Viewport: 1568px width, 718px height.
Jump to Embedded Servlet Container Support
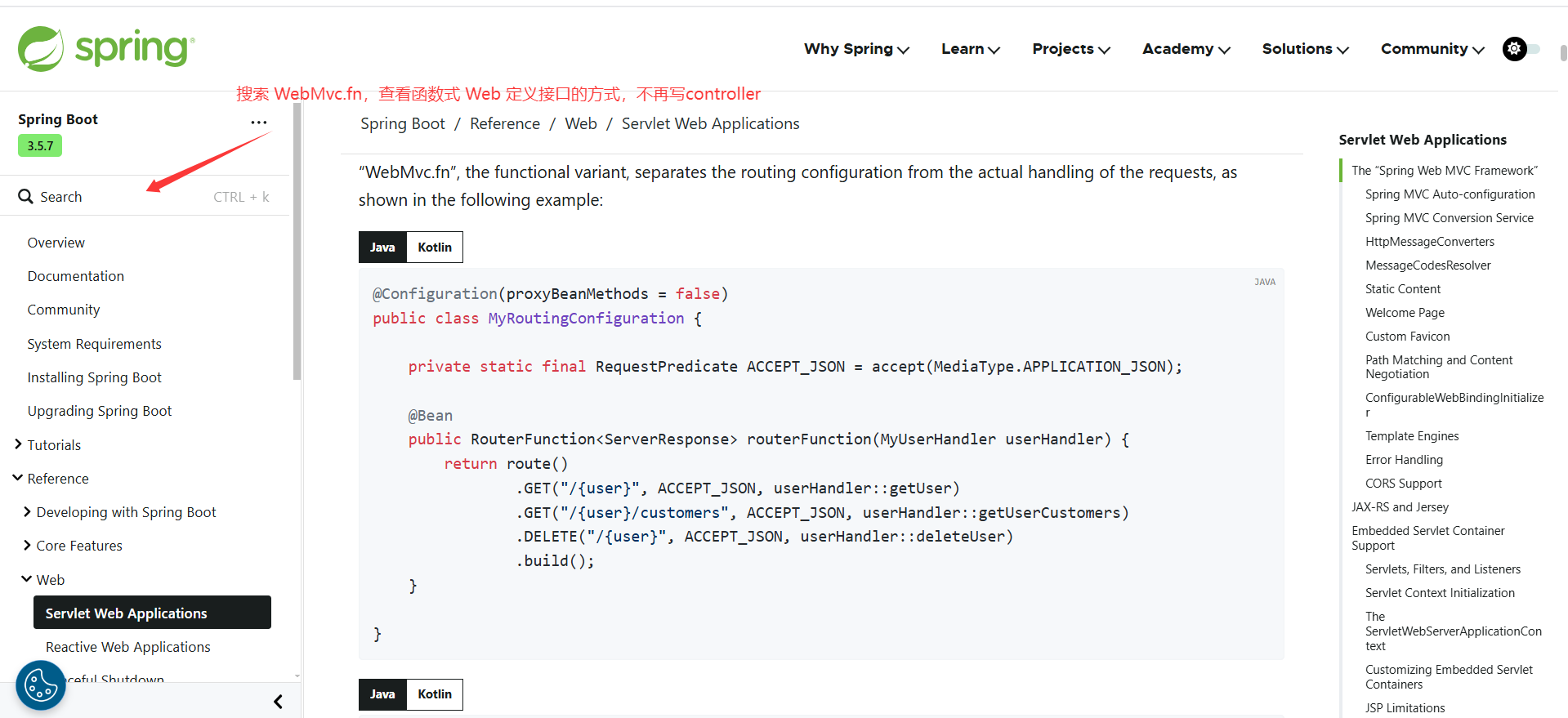[1428, 538]
